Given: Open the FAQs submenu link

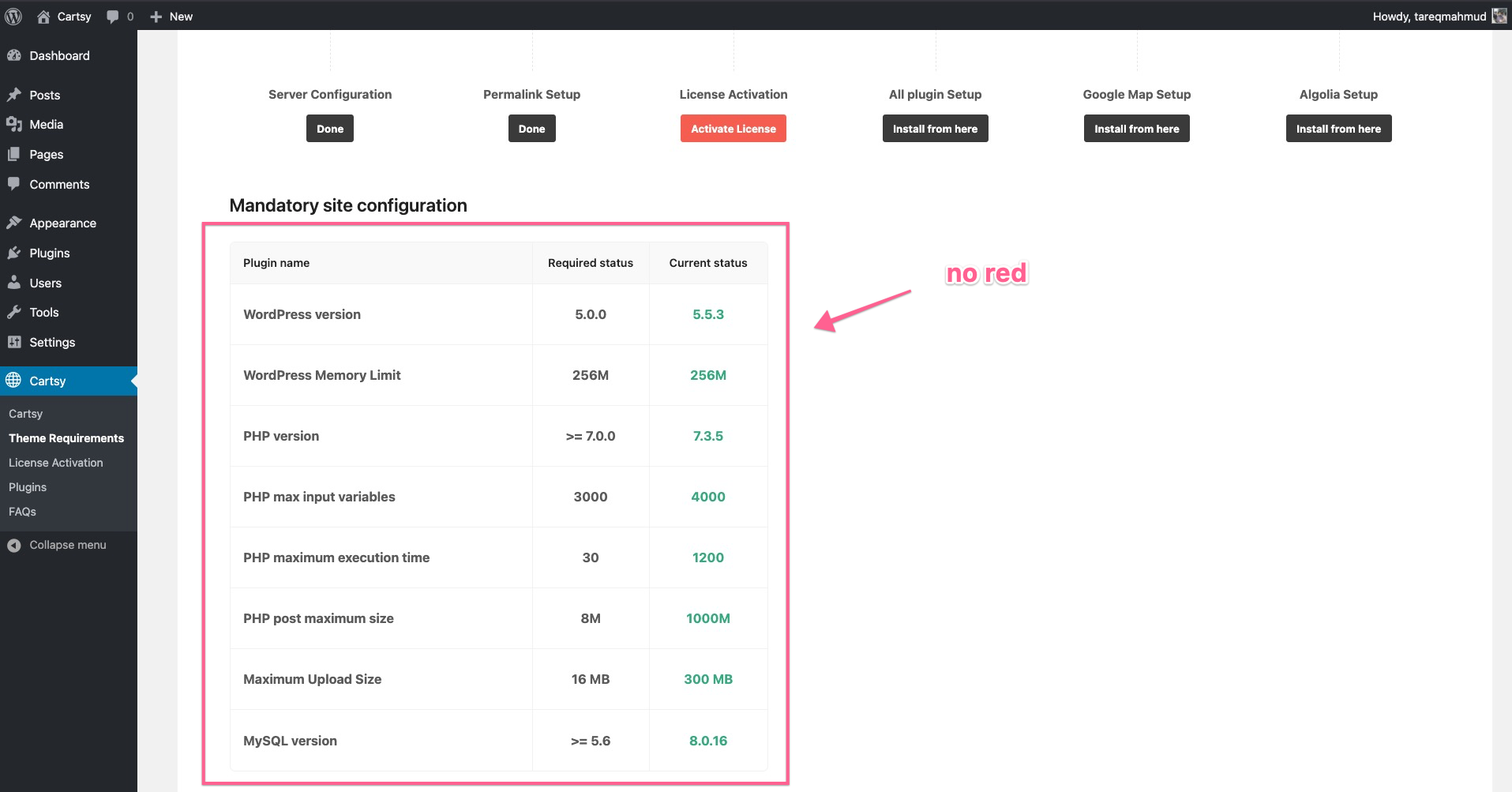Looking at the screenshot, I should [x=22, y=512].
